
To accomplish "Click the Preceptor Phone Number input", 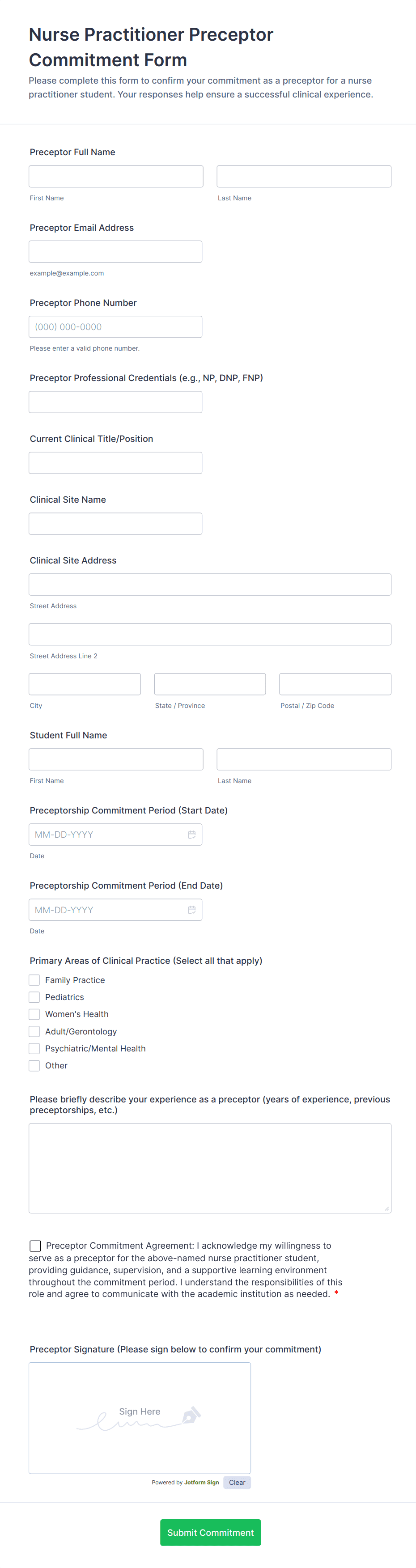I will (x=115, y=327).
